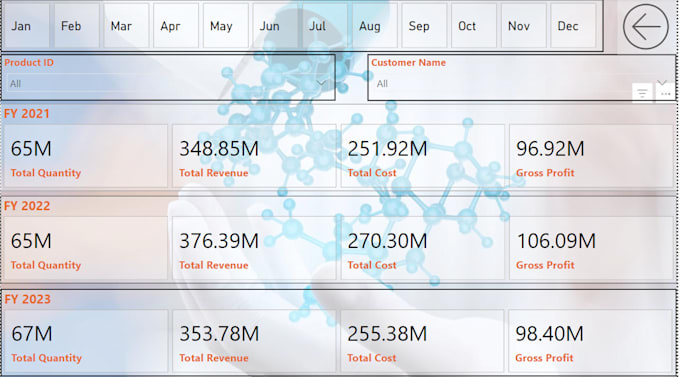Click the FY 2021 heading
Screen dimensions: 680x377
27,114
